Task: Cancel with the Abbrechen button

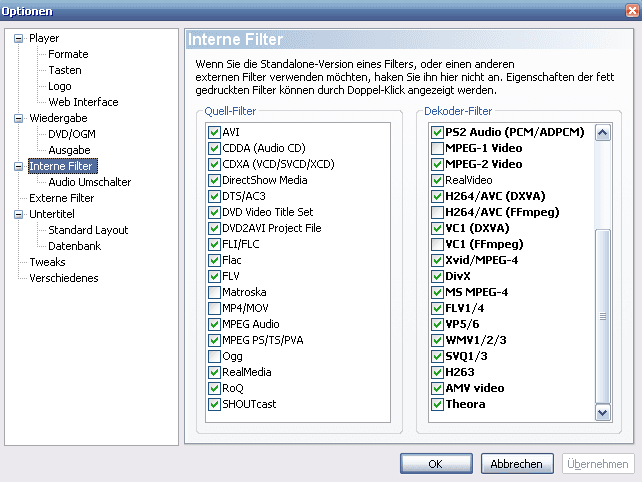Action: coord(517,464)
